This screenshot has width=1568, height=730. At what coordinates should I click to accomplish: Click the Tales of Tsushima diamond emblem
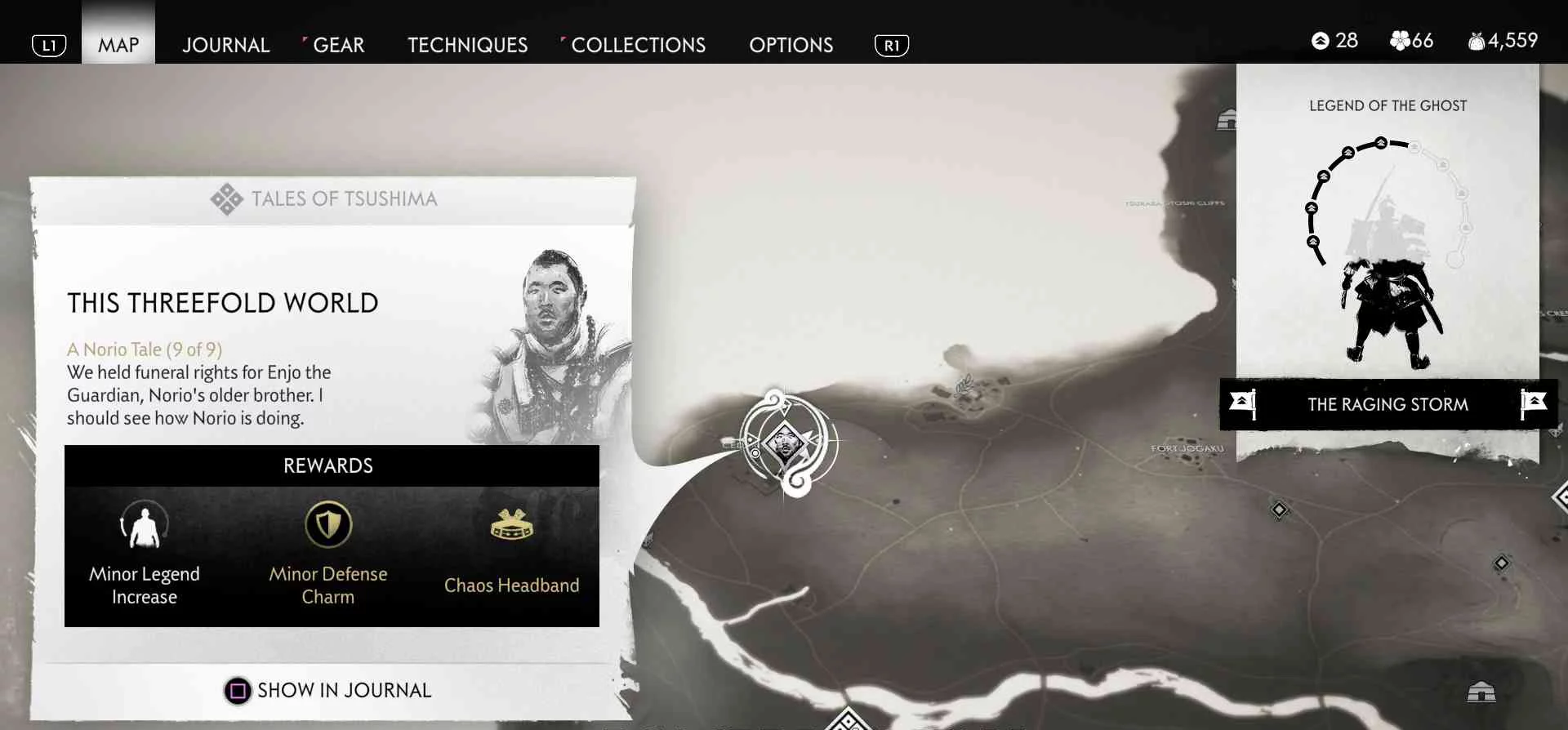[x=226, y=198]
